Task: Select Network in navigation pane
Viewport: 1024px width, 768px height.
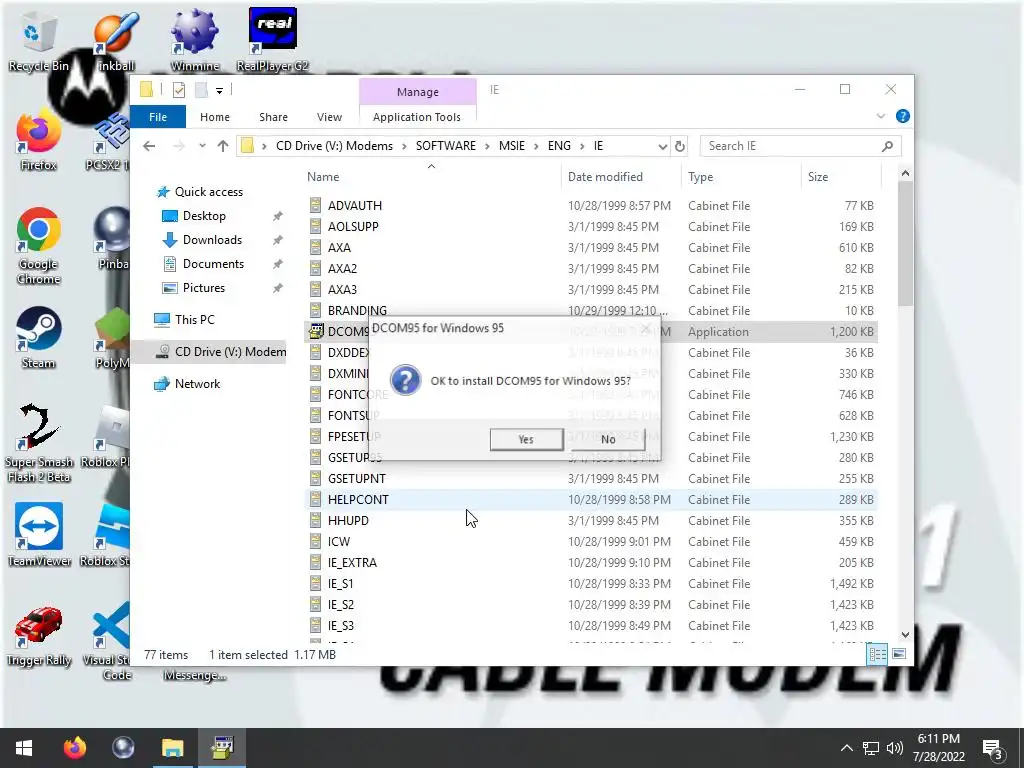Action: [x=197, y=384]
